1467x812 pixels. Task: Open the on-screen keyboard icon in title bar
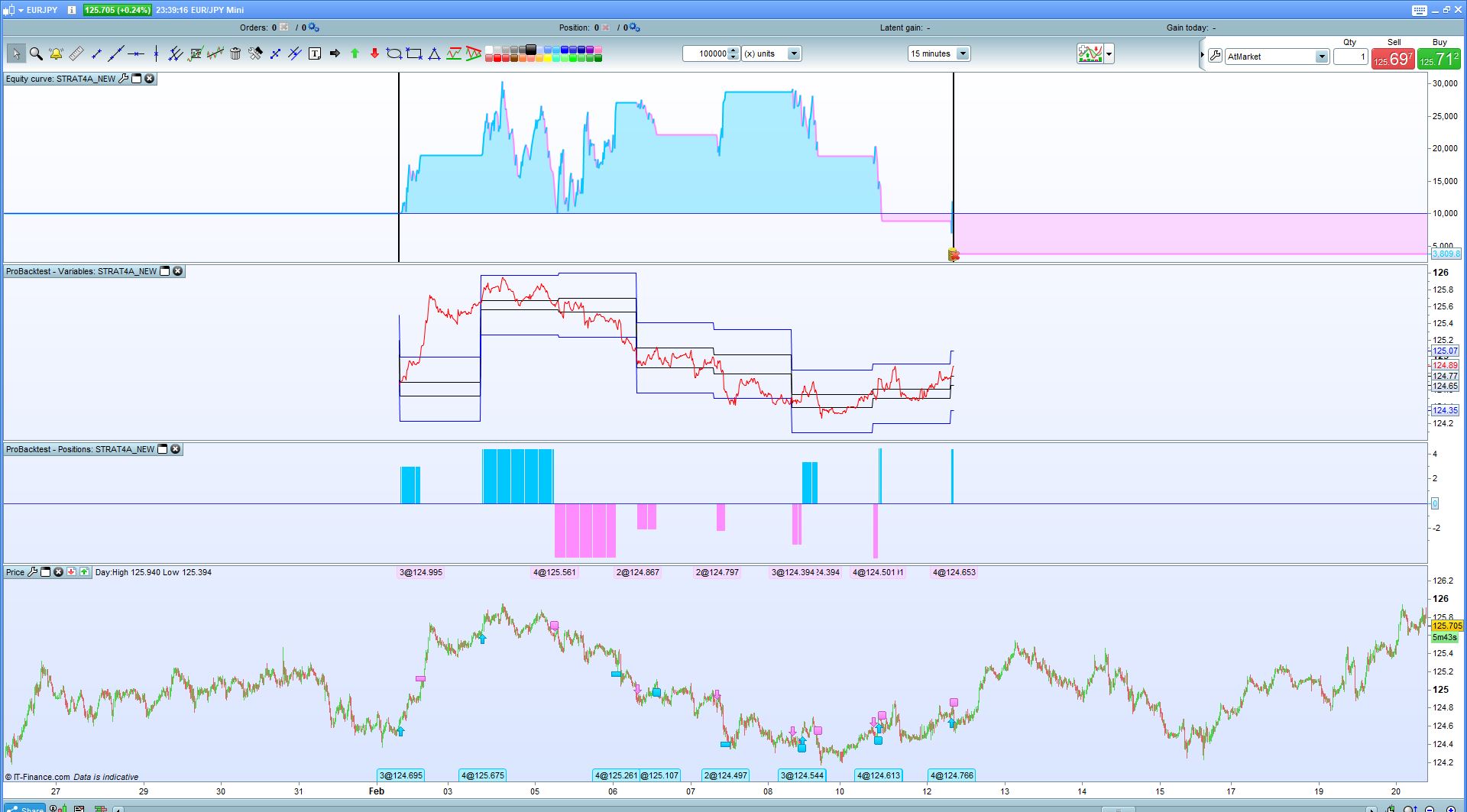(x=1420, y=10)
